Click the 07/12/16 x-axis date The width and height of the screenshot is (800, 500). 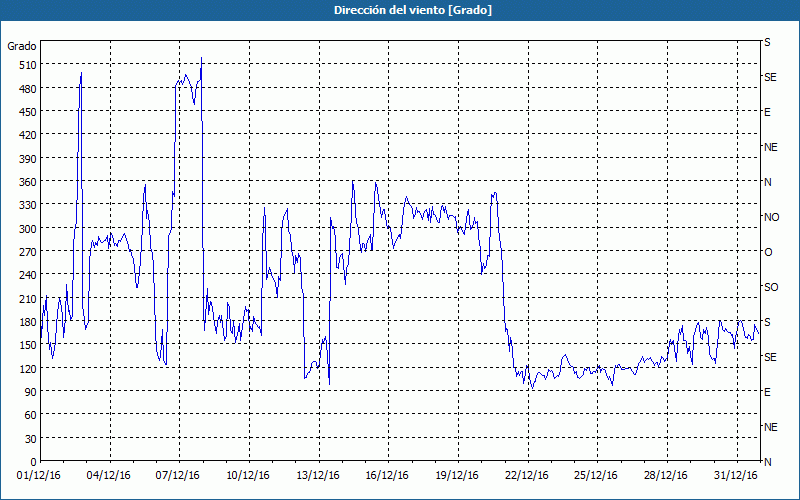click(178, 476)
